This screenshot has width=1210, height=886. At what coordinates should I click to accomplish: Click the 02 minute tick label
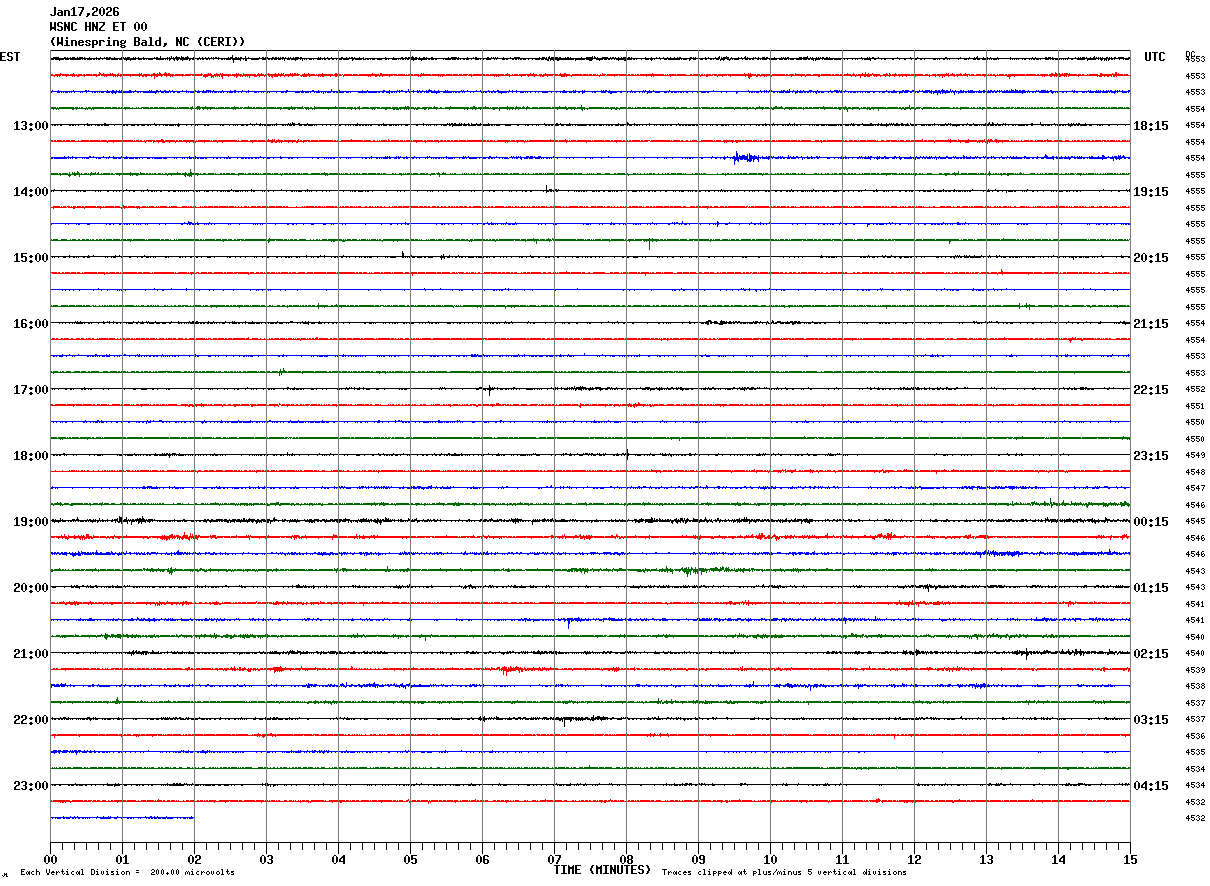(194, 860)
